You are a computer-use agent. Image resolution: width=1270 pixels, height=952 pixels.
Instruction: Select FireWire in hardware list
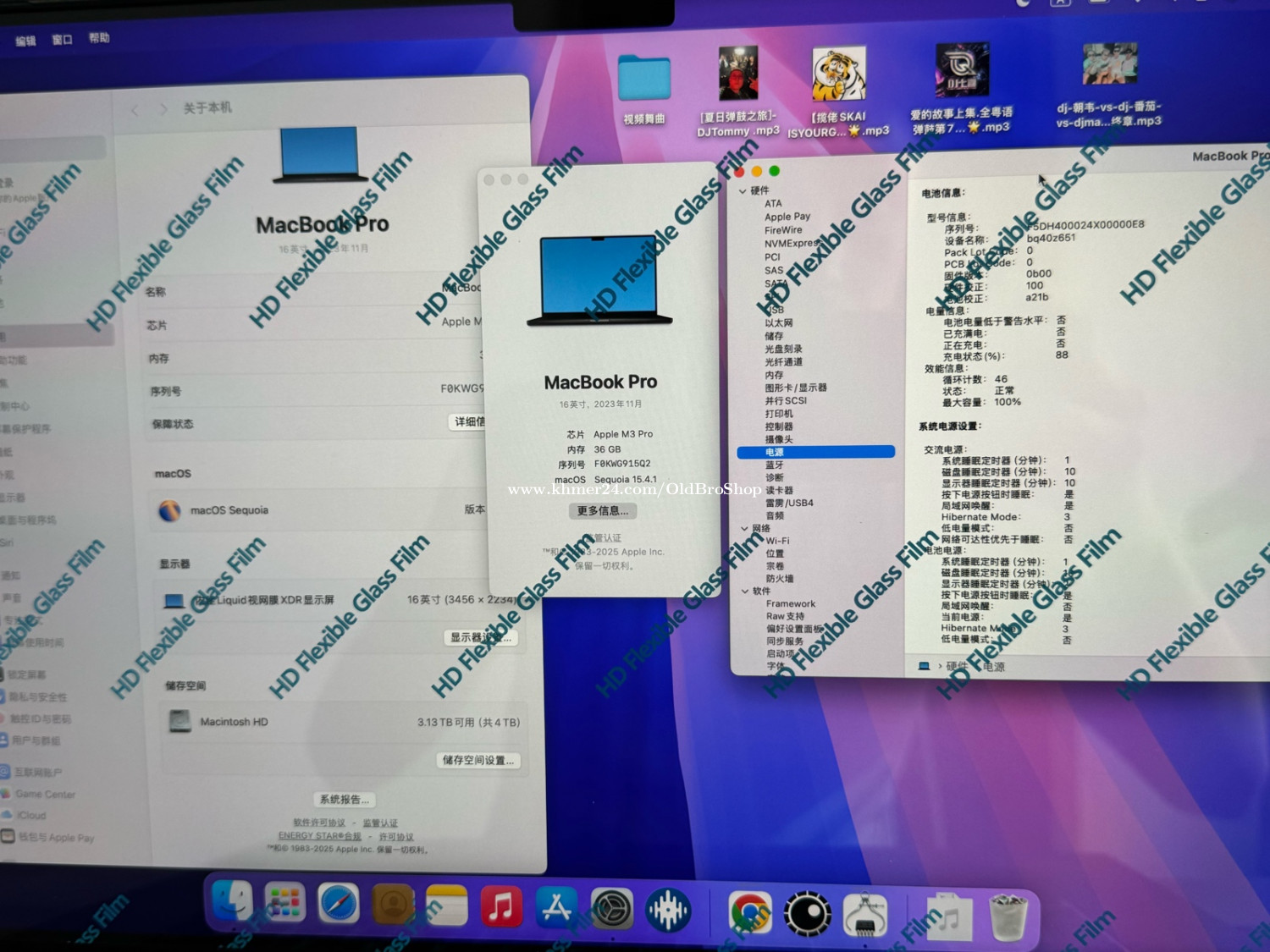pyautogui.click(x=783, y=230)
